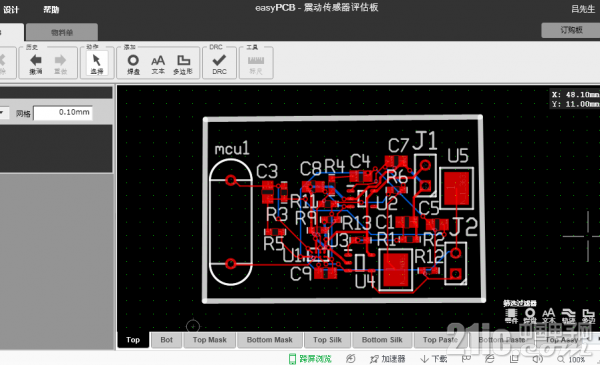Select the Text (文本) add tool
The height and width of the screenshot is (365, 600).
[158, 64]
